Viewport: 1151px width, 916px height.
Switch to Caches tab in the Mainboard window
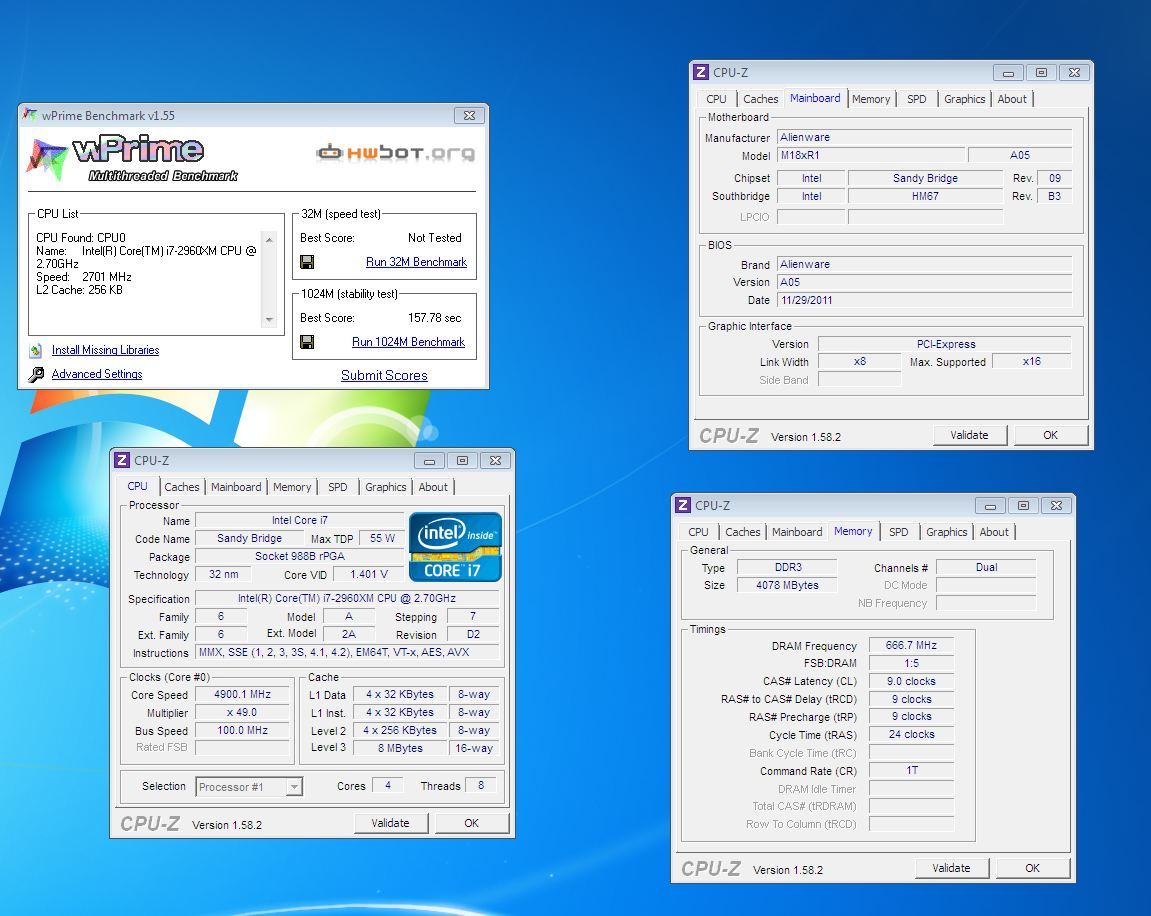[760, 99]
